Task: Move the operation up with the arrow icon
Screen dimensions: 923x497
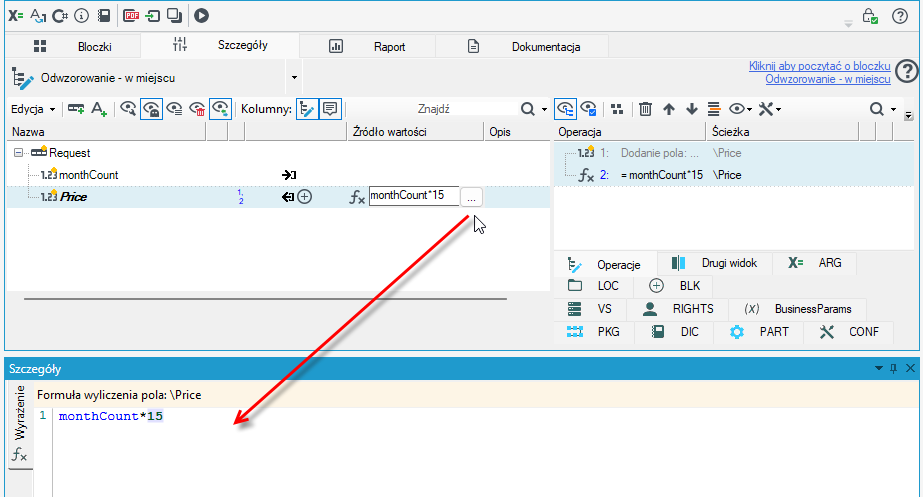Action: click(x=669, y=109)
